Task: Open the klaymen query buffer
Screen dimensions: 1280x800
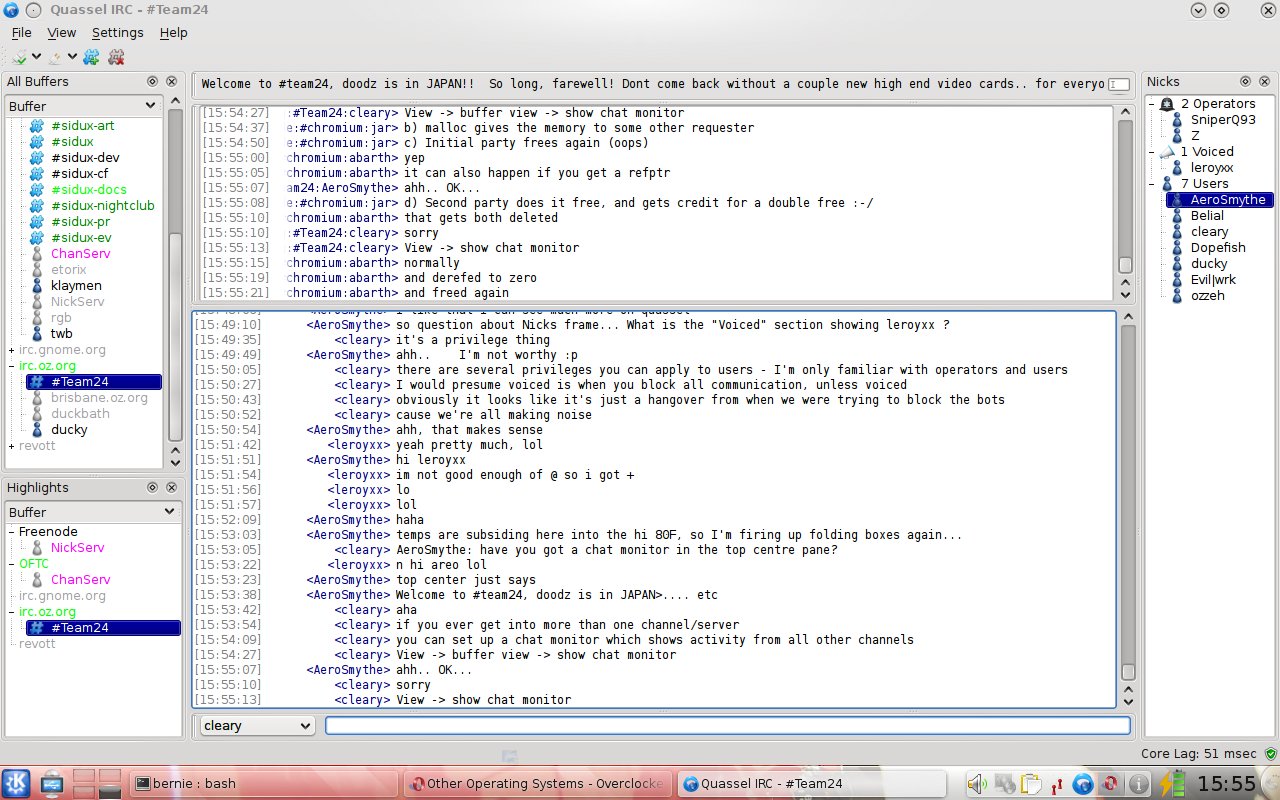Action: point(76,286)
